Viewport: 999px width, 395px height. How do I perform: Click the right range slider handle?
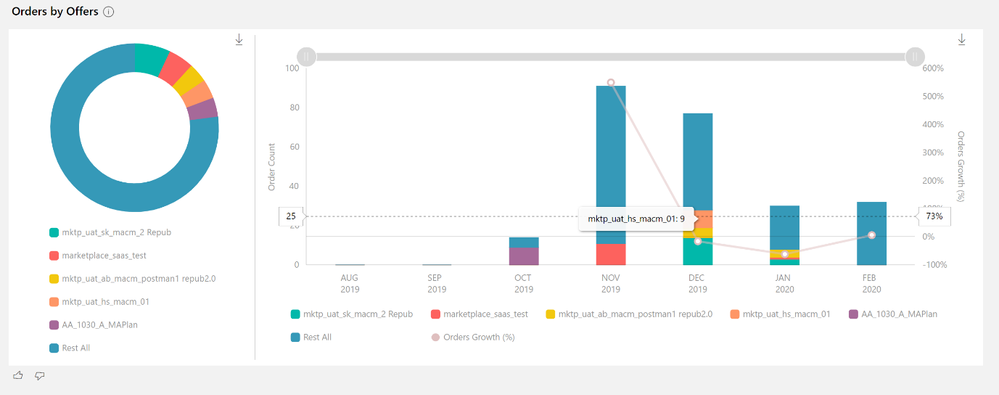(x=915, y=56)
